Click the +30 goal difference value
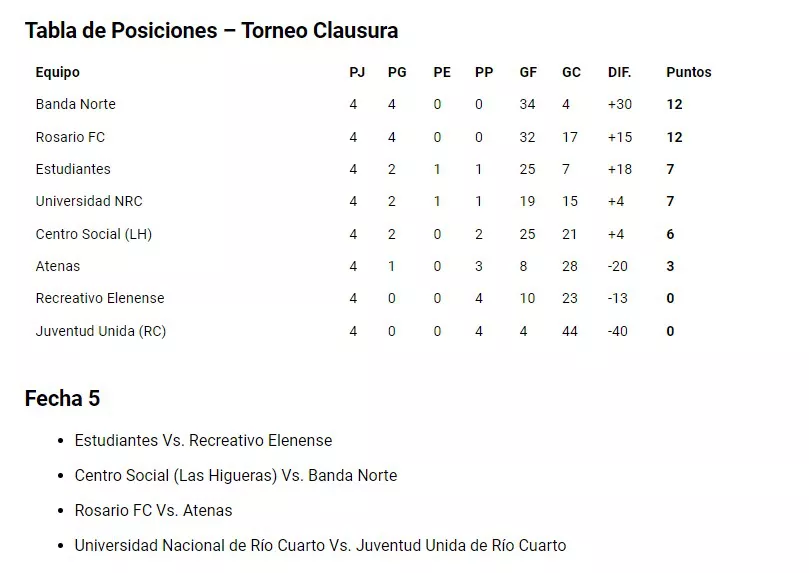 [x=620, y=104]
